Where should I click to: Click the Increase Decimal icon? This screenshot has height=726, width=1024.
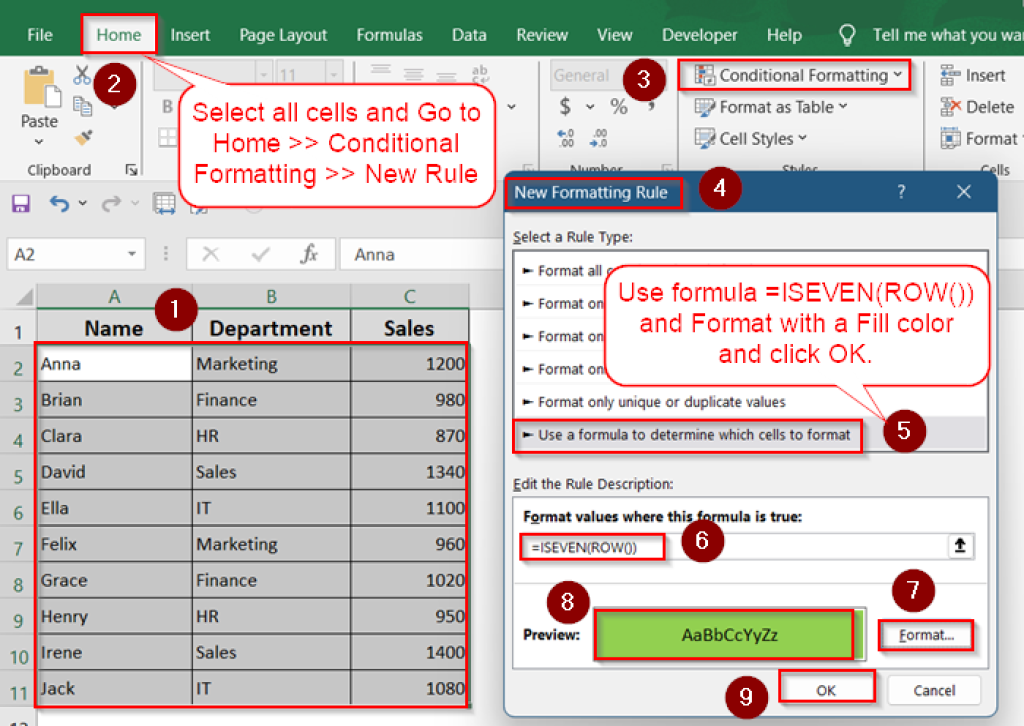565,137
